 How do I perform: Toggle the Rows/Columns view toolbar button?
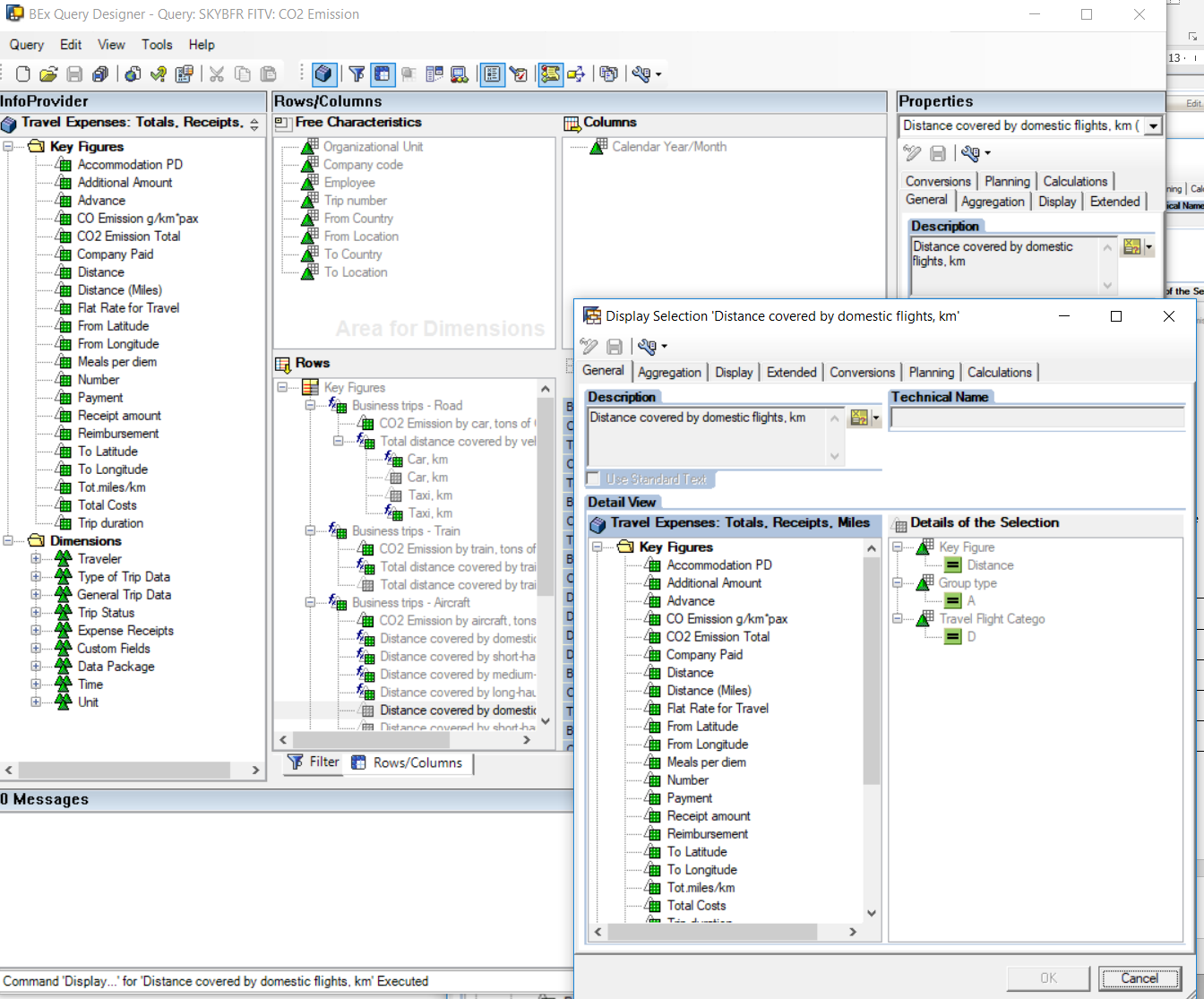point(383,74)
